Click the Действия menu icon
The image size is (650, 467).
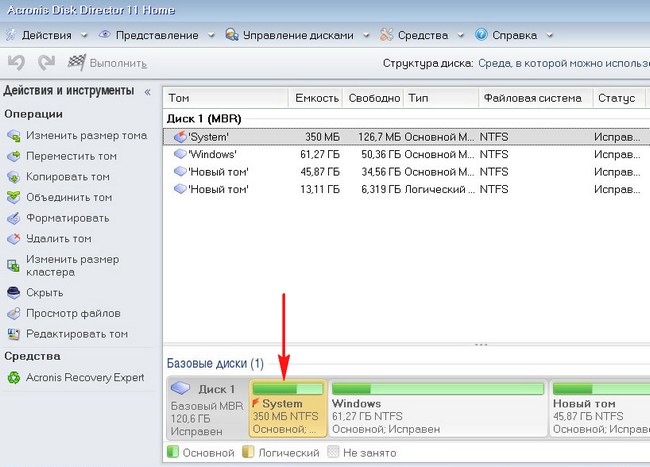(11, 35)
